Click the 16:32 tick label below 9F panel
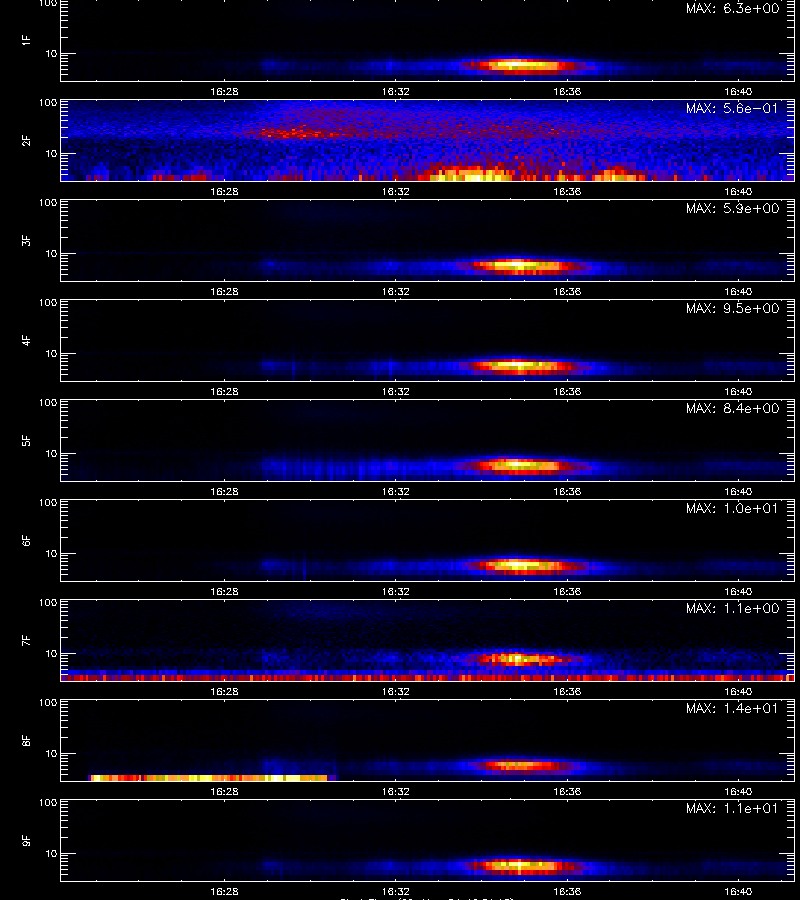The image size is (800, 900). point(395,891)
